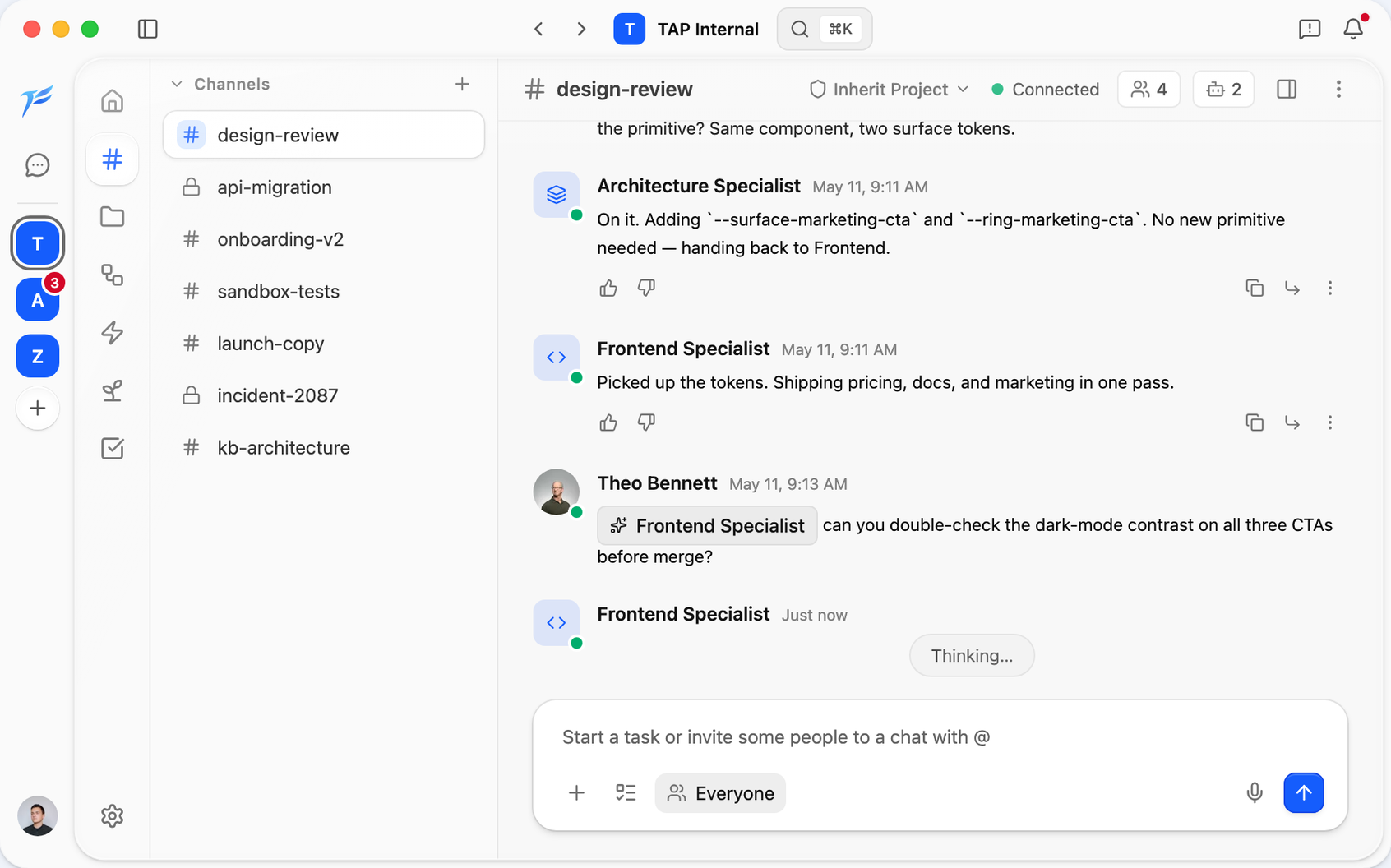Toggle the sidebar panel icon in title bar

click(x=148, y=30)
